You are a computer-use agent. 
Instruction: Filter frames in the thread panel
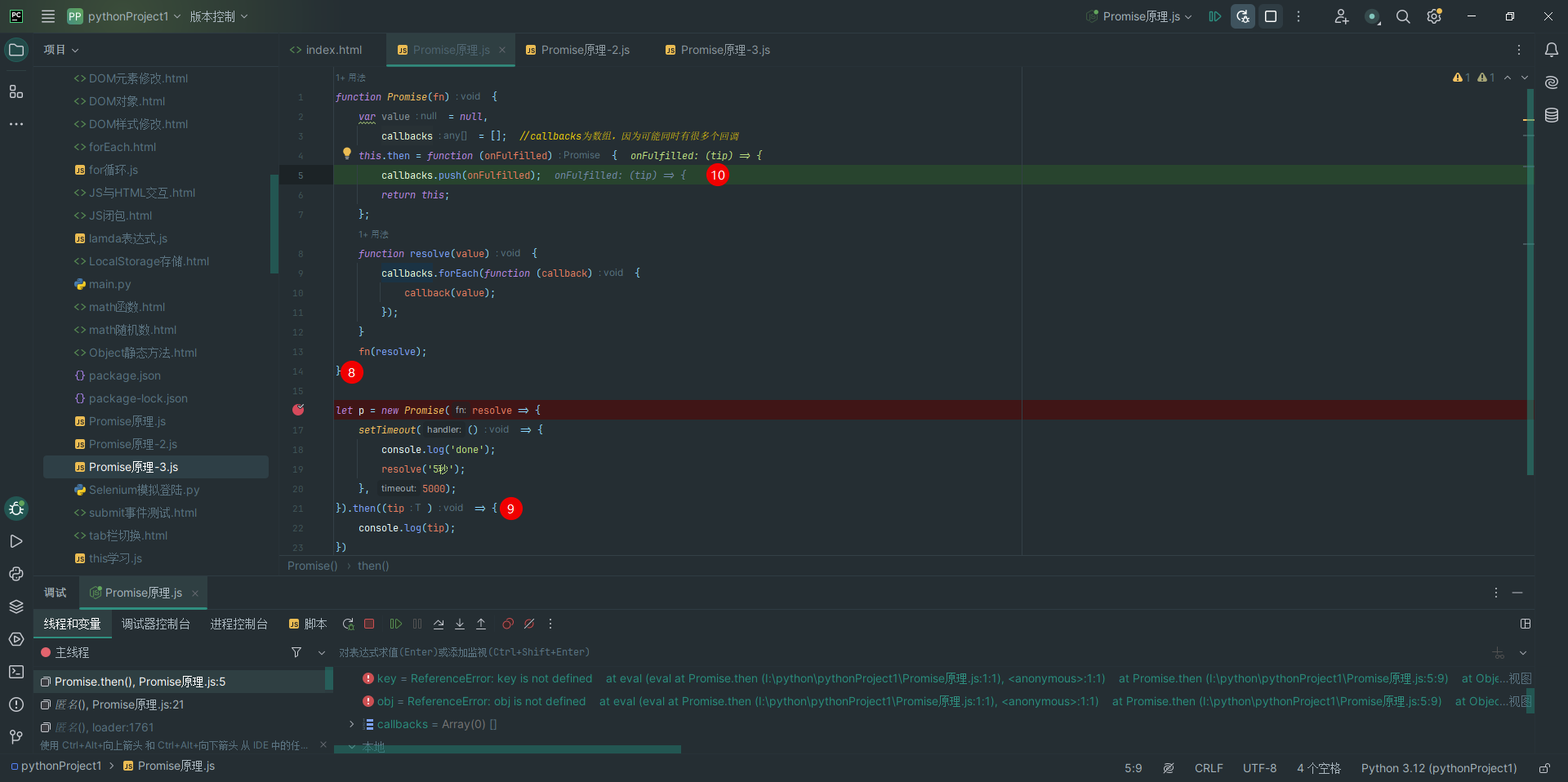click(x=296, y=652)
